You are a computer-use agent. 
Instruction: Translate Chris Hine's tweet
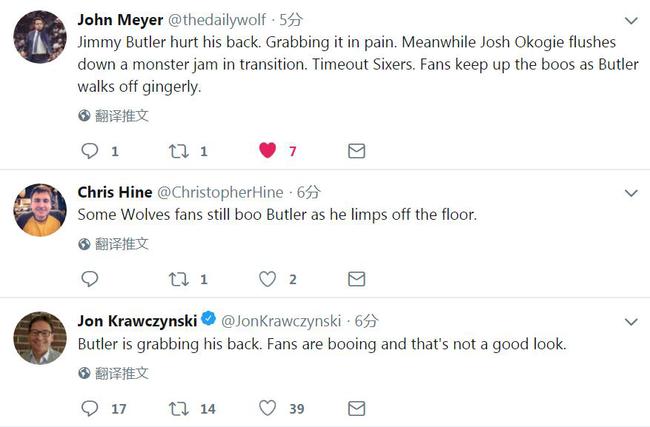pos(114,243)
